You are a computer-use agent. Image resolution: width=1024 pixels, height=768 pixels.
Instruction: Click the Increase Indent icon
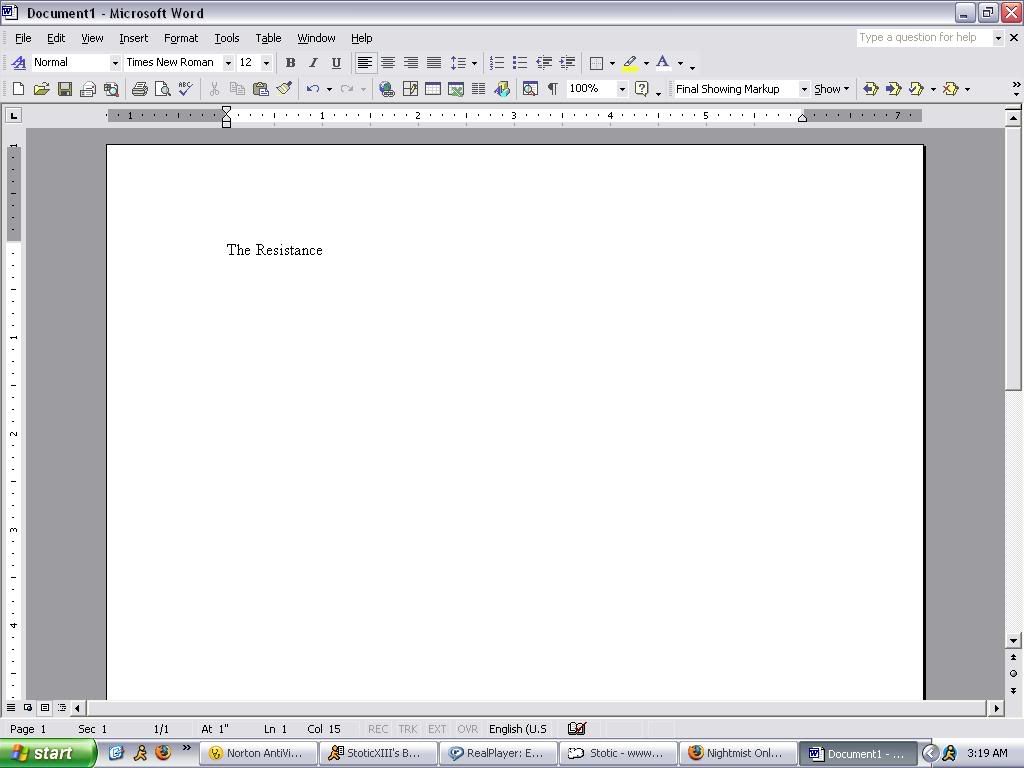click(x=567, y=63)
